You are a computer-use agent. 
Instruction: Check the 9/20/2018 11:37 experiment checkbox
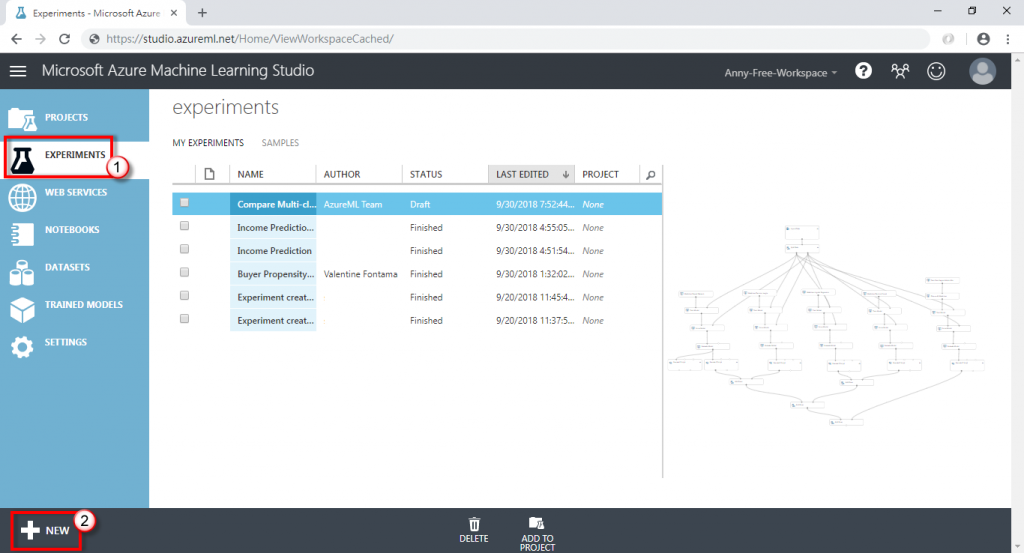[184, 319]
